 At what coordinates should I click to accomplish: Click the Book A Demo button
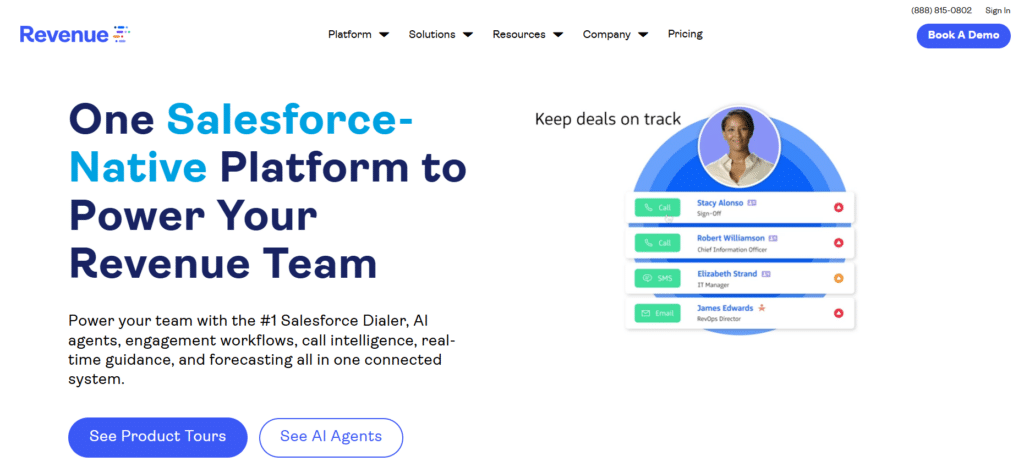pos(963,35)
